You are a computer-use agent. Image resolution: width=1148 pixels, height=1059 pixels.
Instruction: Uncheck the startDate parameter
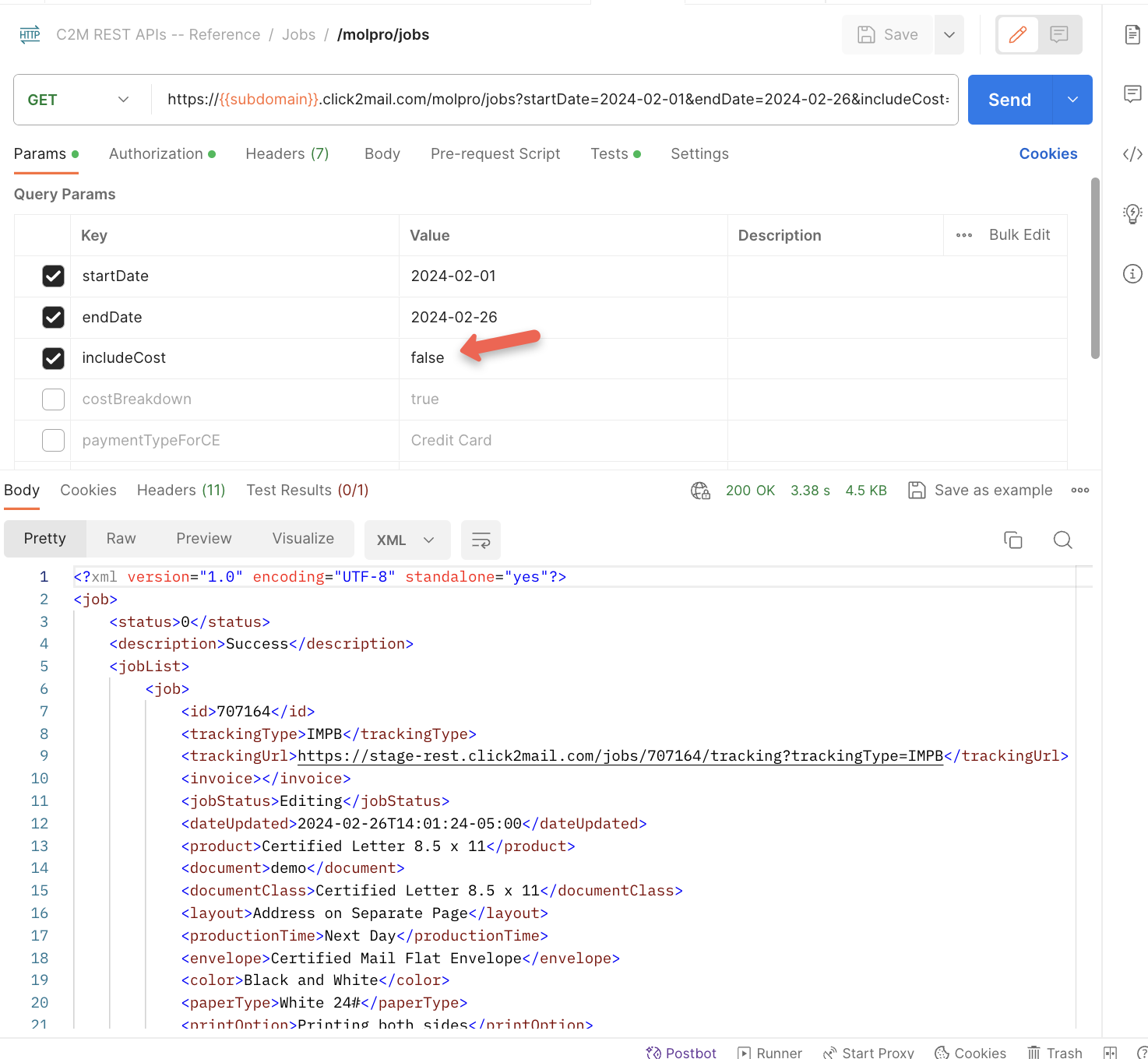(53, 276)
